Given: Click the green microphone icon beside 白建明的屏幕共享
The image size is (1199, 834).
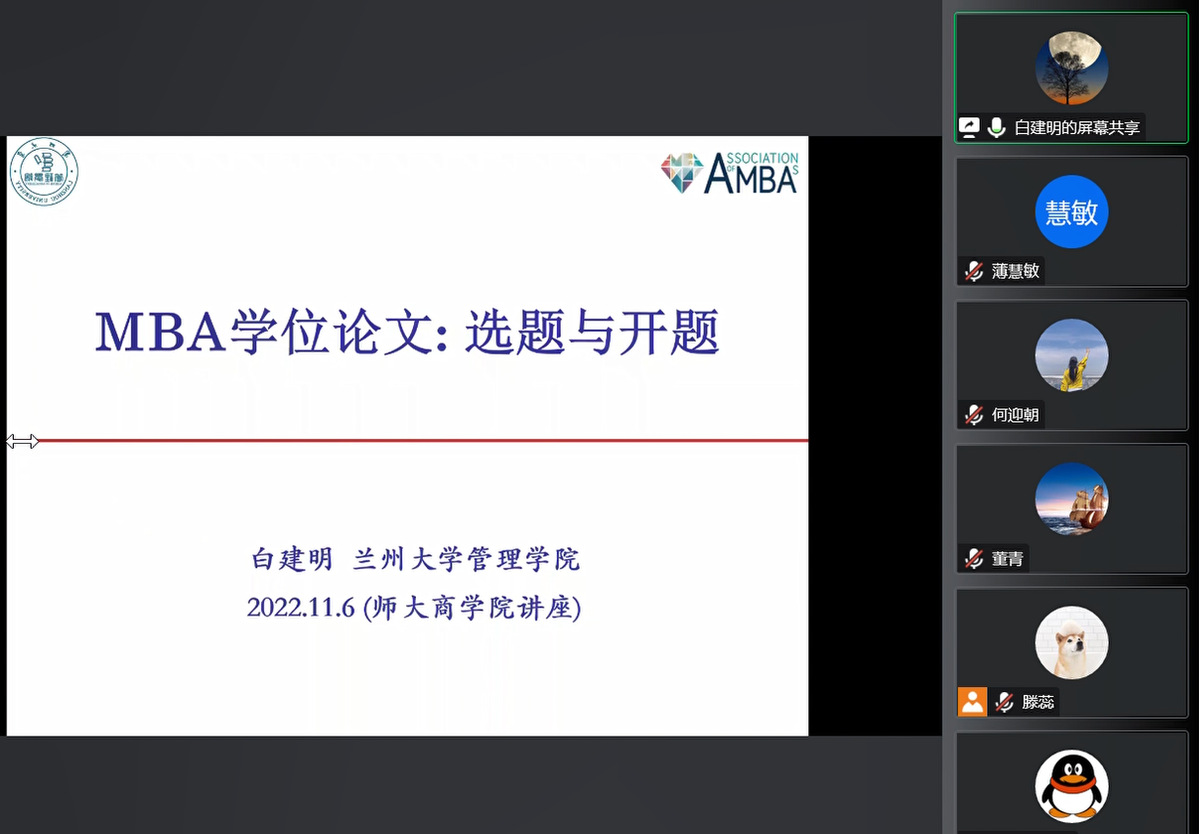Looking at the screenshot, I should pos(996,128).
